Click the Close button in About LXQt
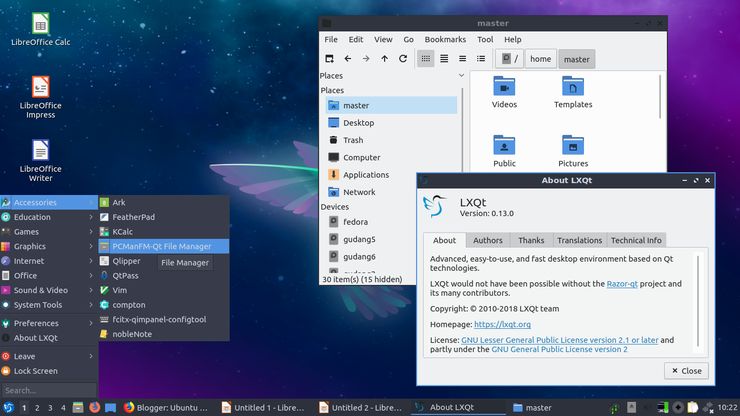Image resolution: width=740 pixels, height=416 pixels. click(x=687, y=371)
